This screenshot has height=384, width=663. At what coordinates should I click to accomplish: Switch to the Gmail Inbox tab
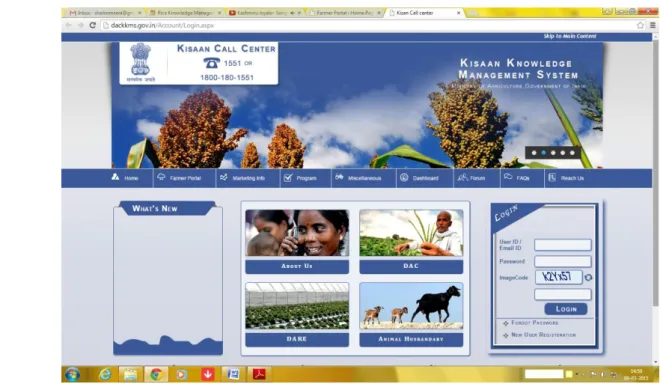104,13
